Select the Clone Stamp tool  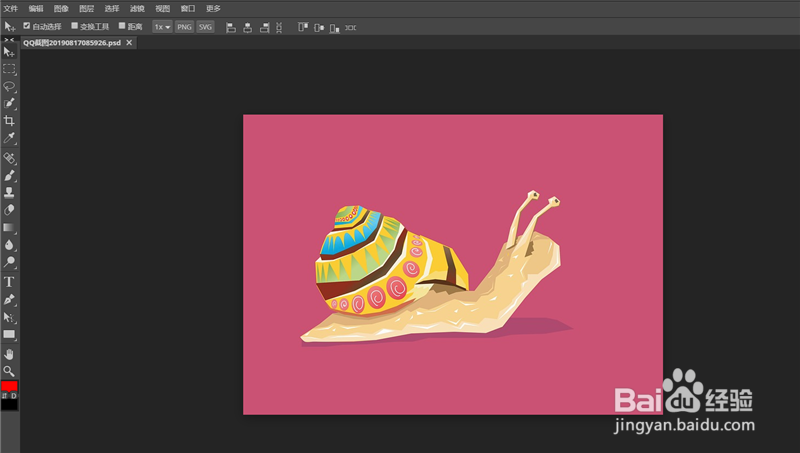[9, 192]
